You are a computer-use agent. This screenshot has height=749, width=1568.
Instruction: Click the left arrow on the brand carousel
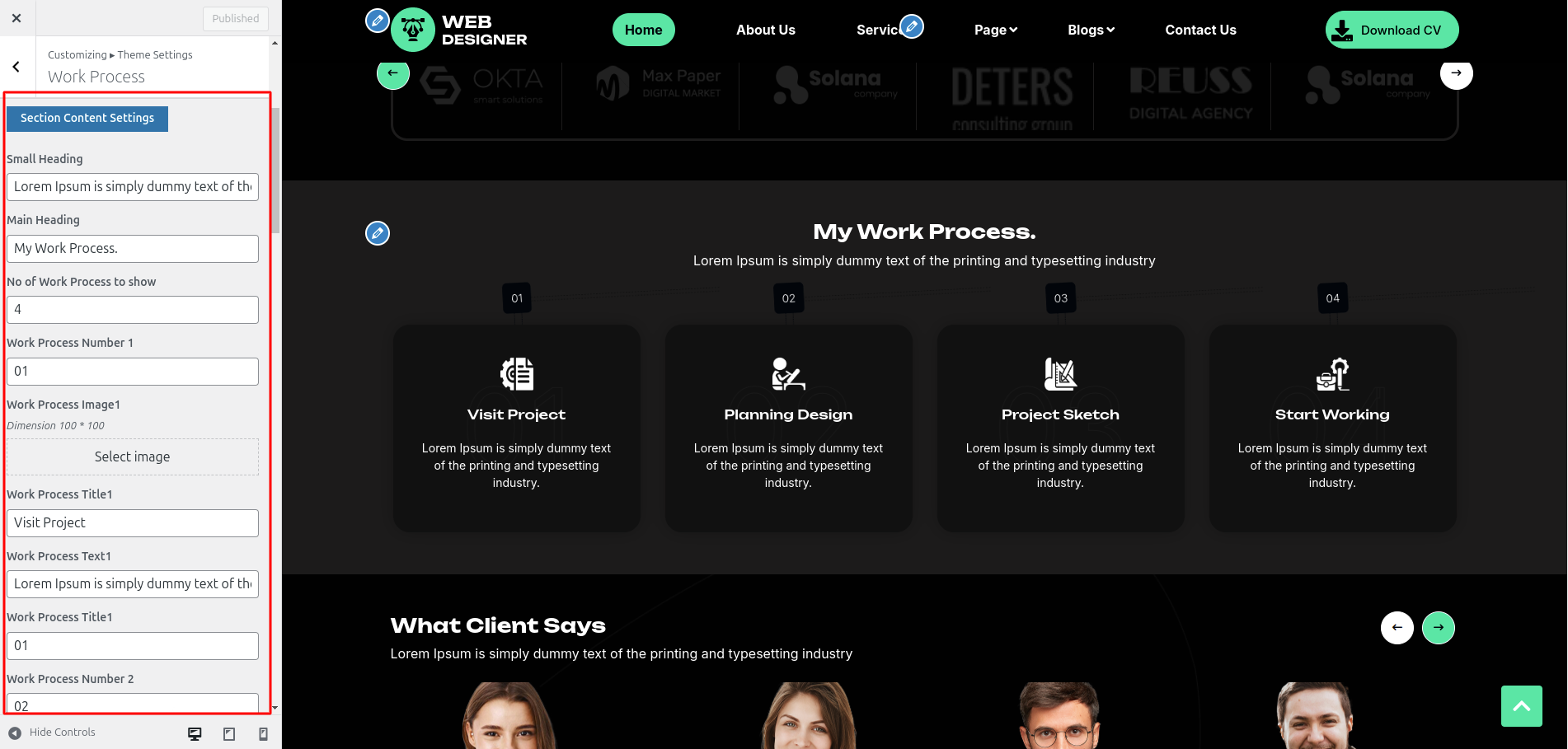(392, 73)
